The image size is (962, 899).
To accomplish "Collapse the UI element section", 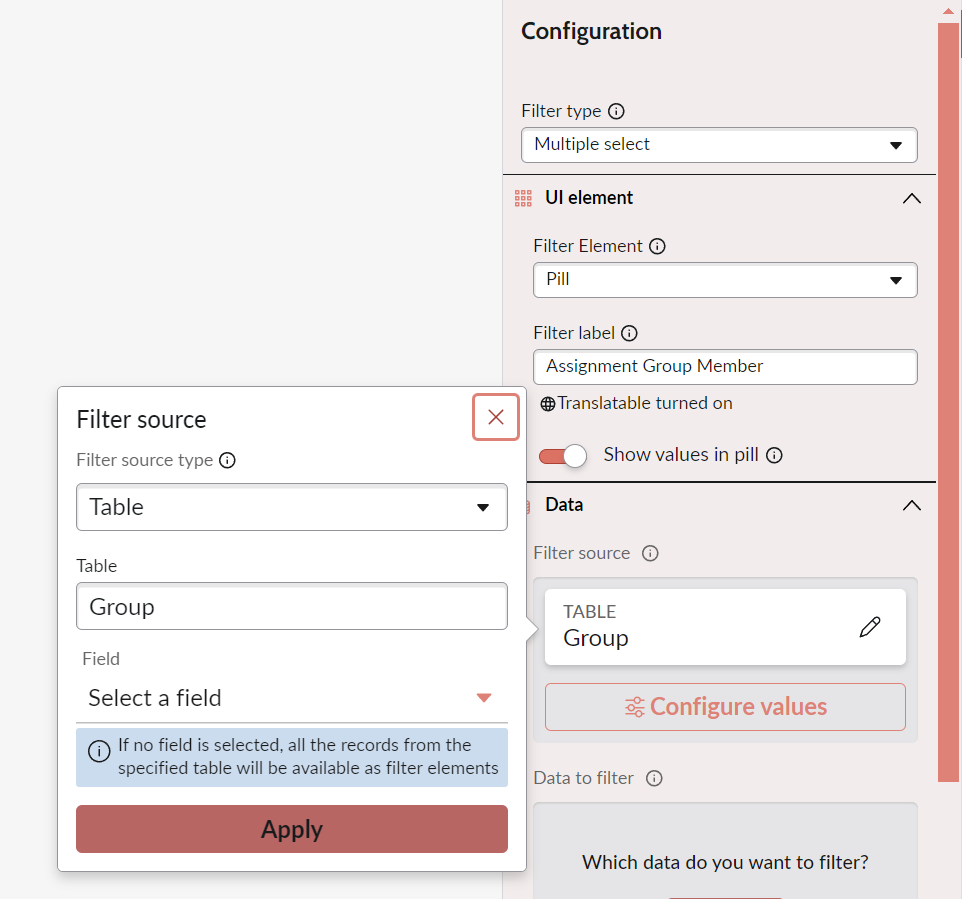I will pos(911,198).
